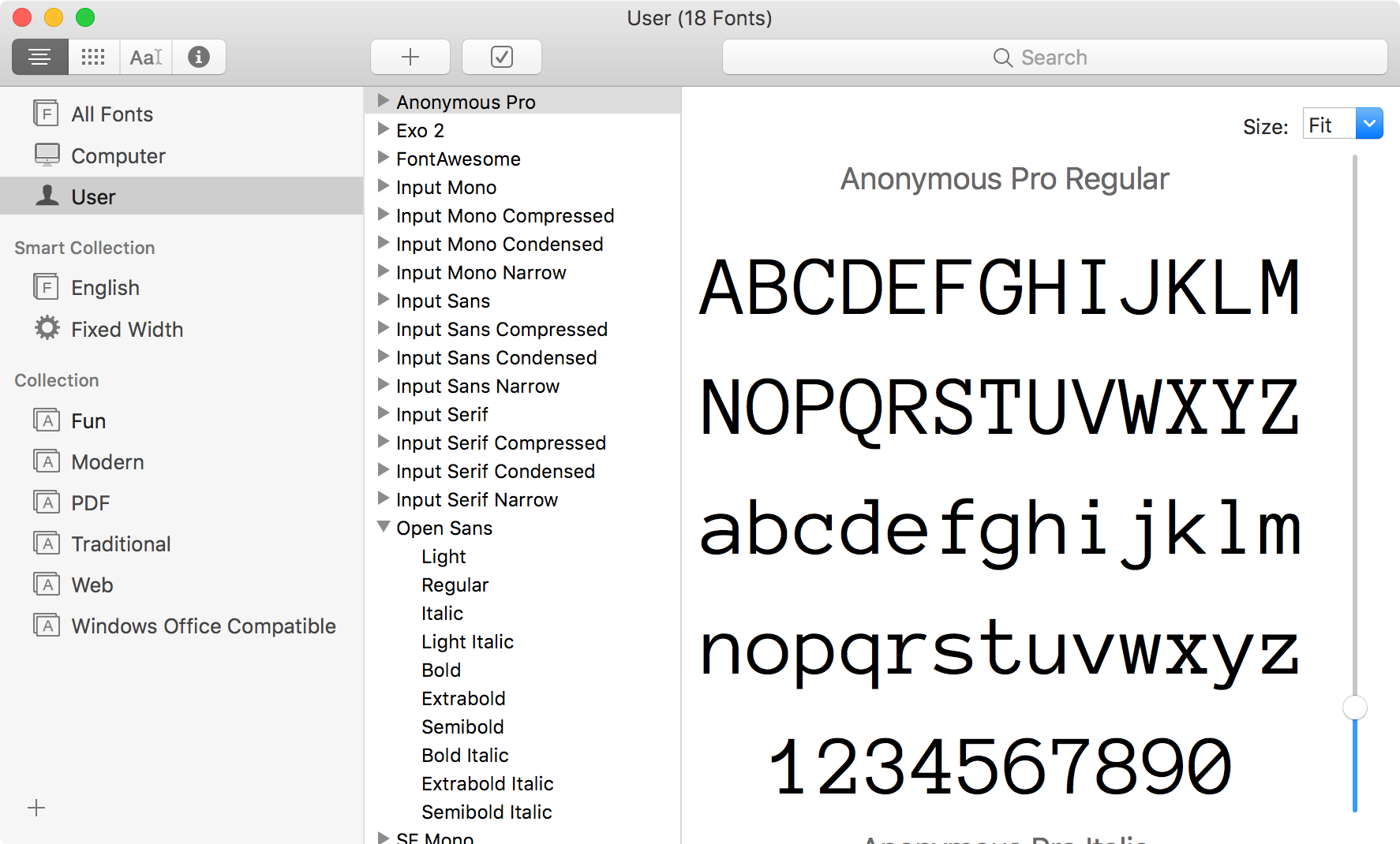Screen dimensions: 1400x844
Task: Add a new collection with plus icon
Action: [36, 808]
